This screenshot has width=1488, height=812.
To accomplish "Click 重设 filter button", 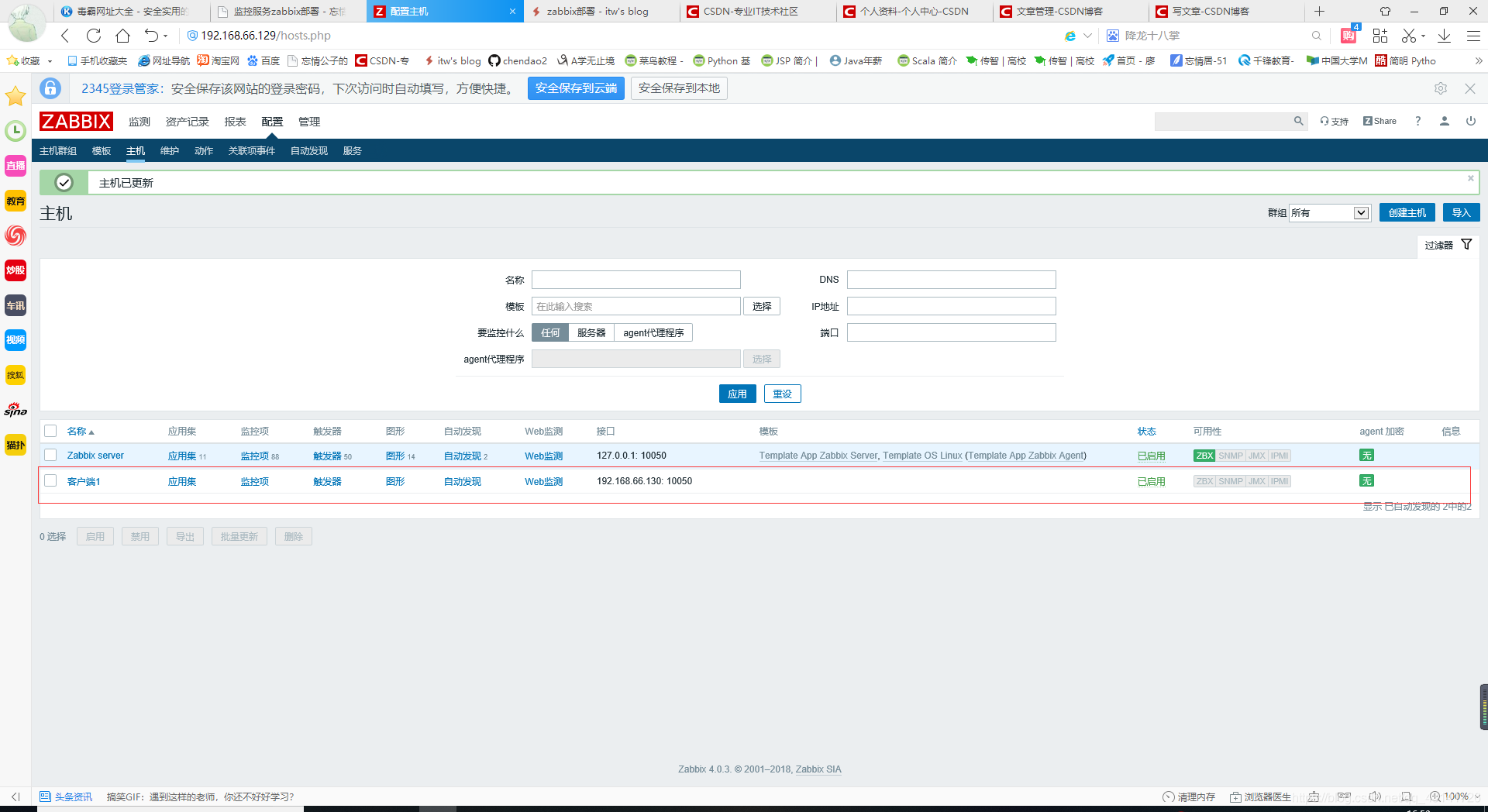I will coord(783,394).
